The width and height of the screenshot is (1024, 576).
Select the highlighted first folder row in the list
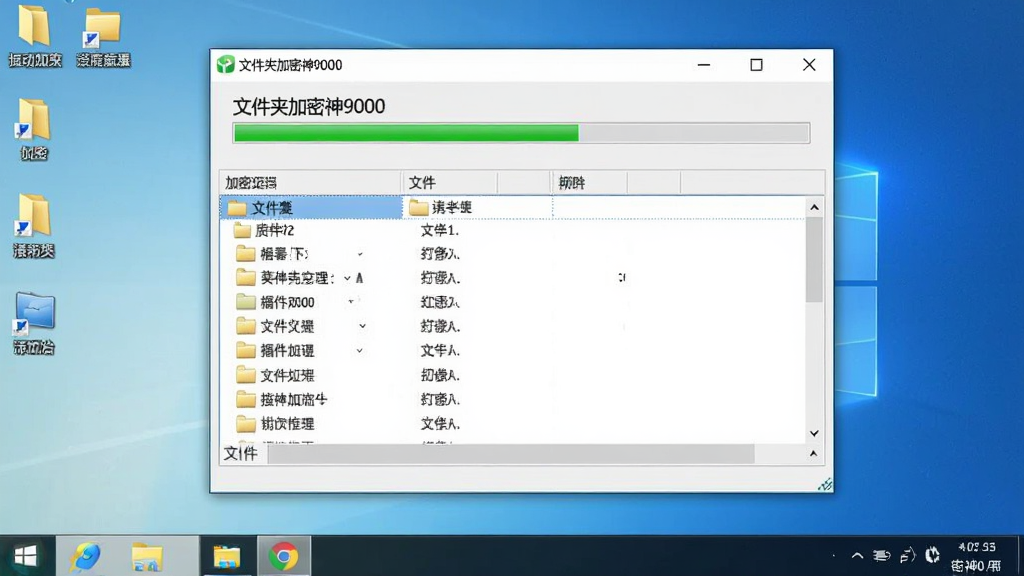(x=312, y=208)
